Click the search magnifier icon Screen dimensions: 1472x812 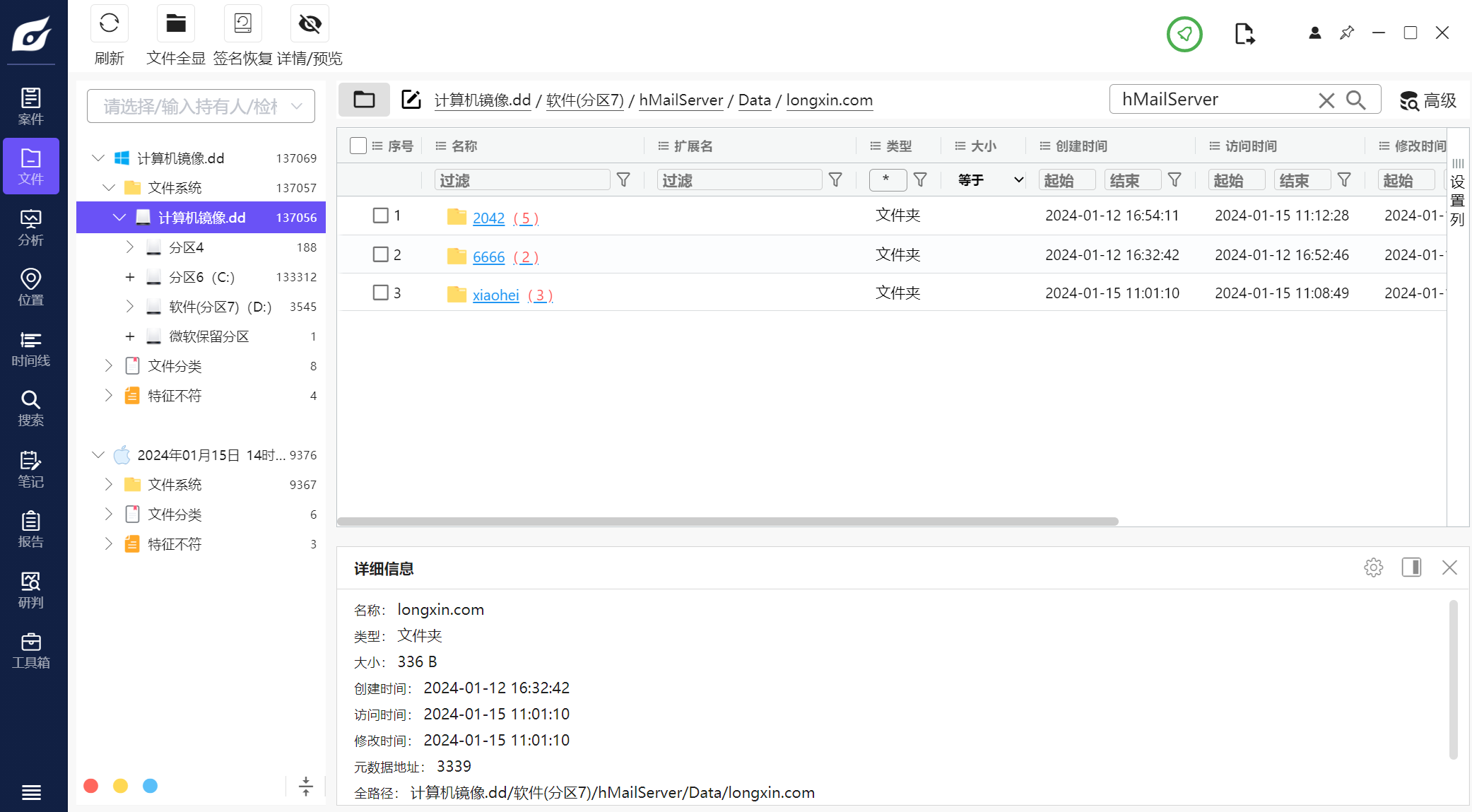click(1355, 100)
